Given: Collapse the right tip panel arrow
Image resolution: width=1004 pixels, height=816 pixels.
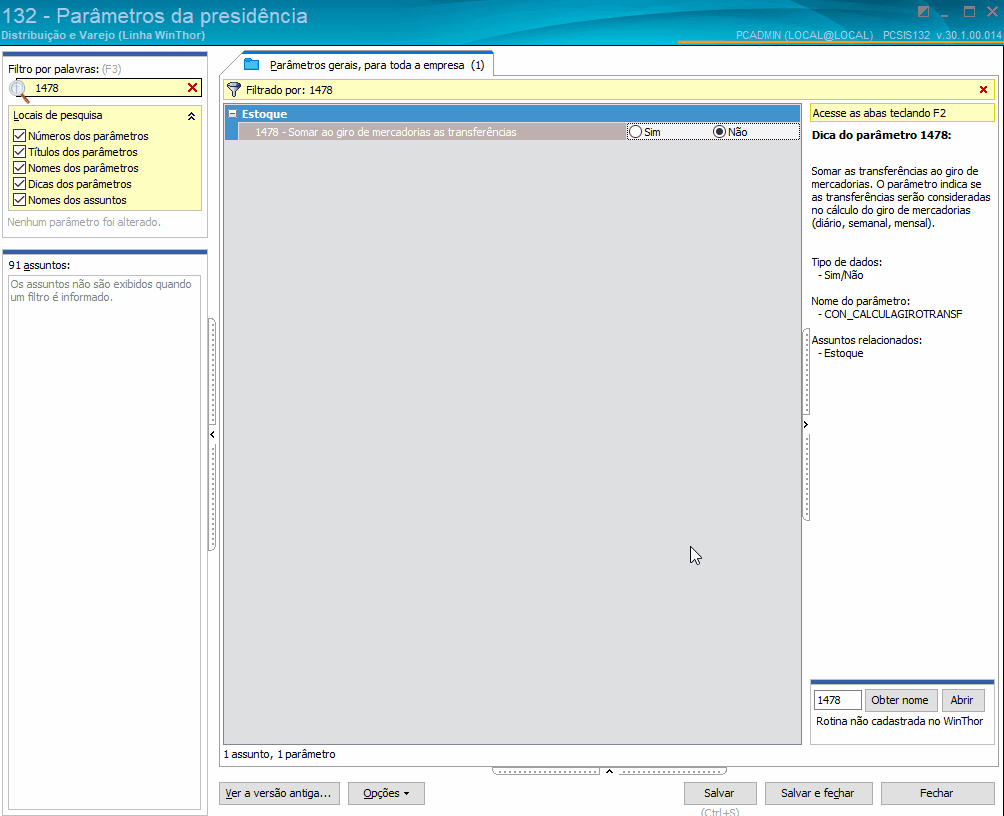Looking at the screenshot, I should tap(806, 424).
